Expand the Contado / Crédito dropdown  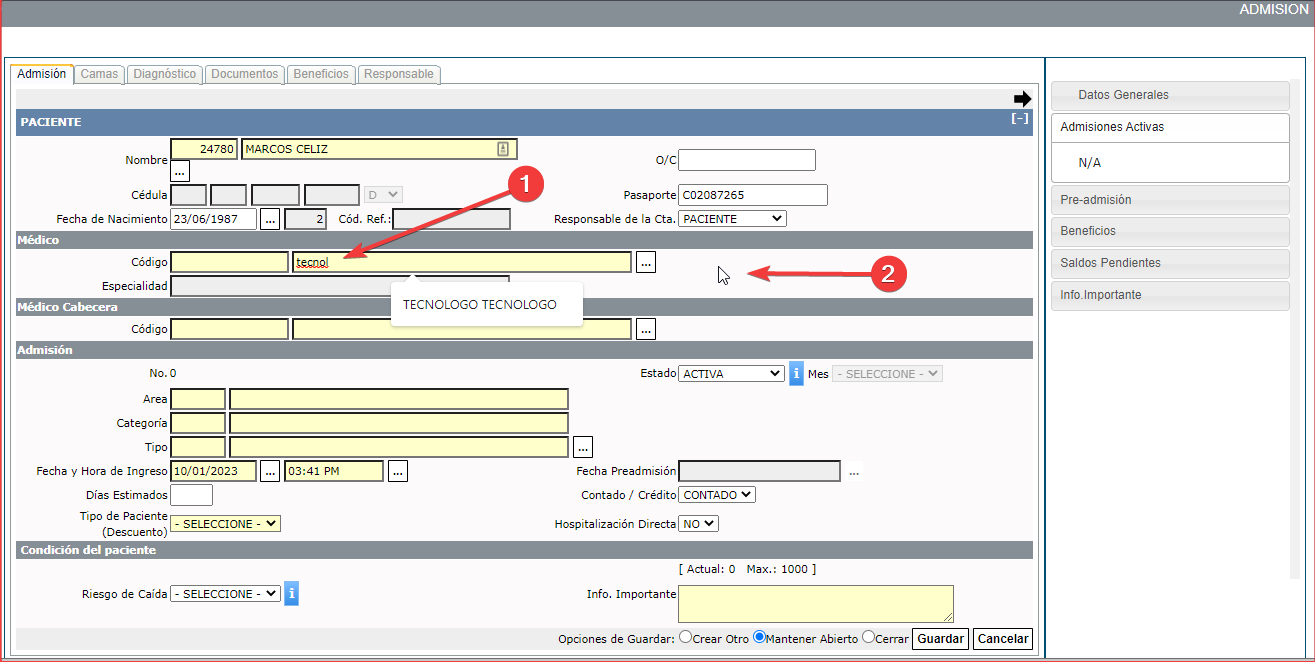(x=717, y=494)
